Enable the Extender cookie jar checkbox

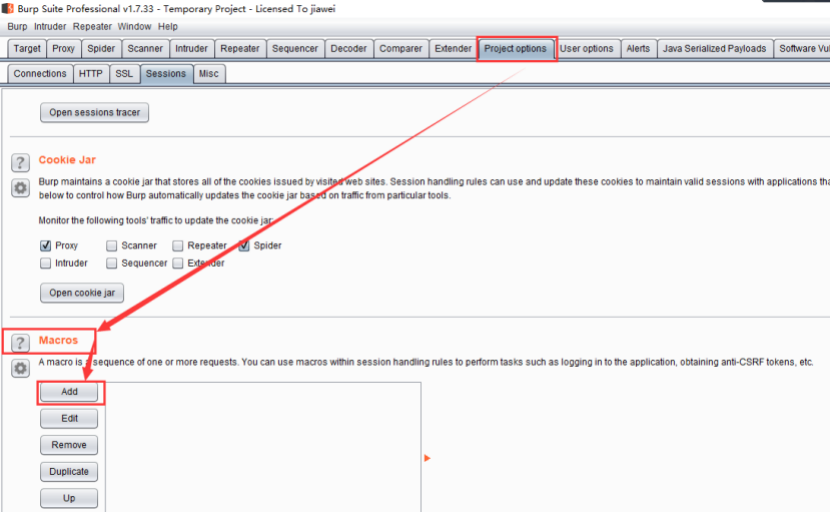[x=178, y=263]
